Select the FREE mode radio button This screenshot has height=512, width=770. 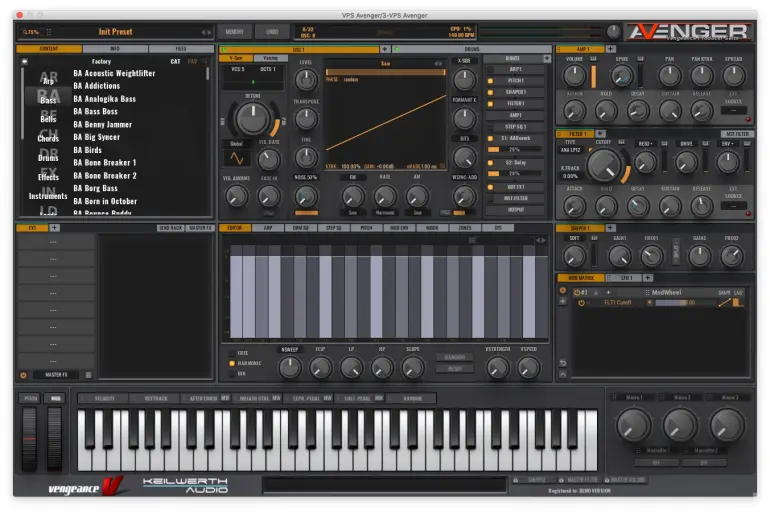(x=232, y=353)
